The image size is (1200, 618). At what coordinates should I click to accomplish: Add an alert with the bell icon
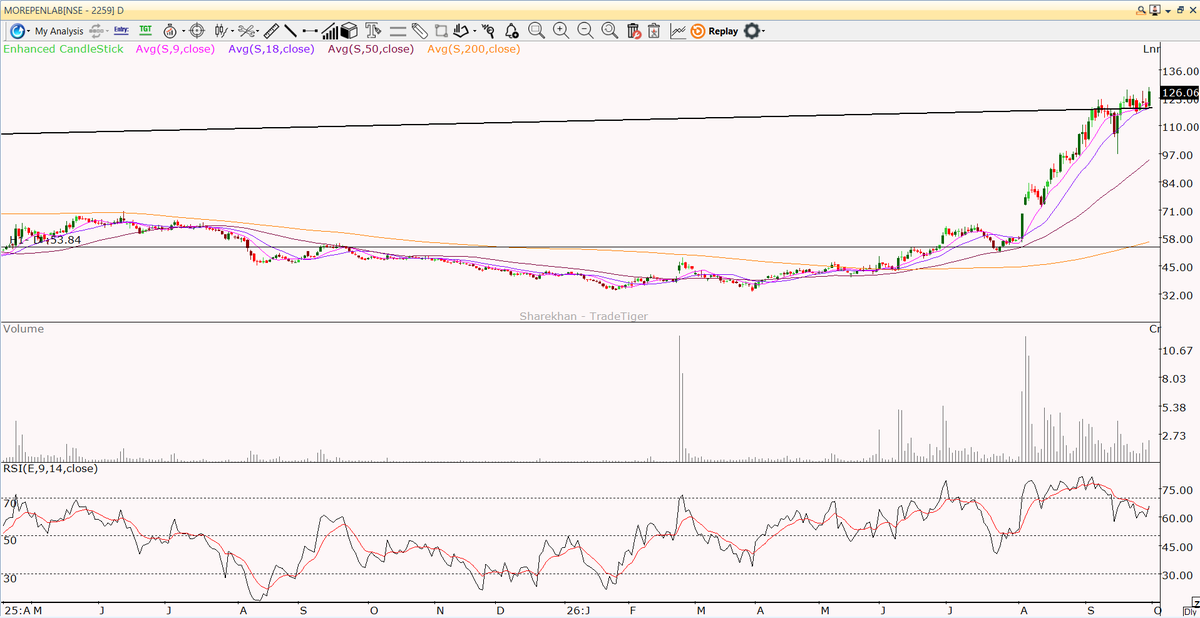(512, 31)
